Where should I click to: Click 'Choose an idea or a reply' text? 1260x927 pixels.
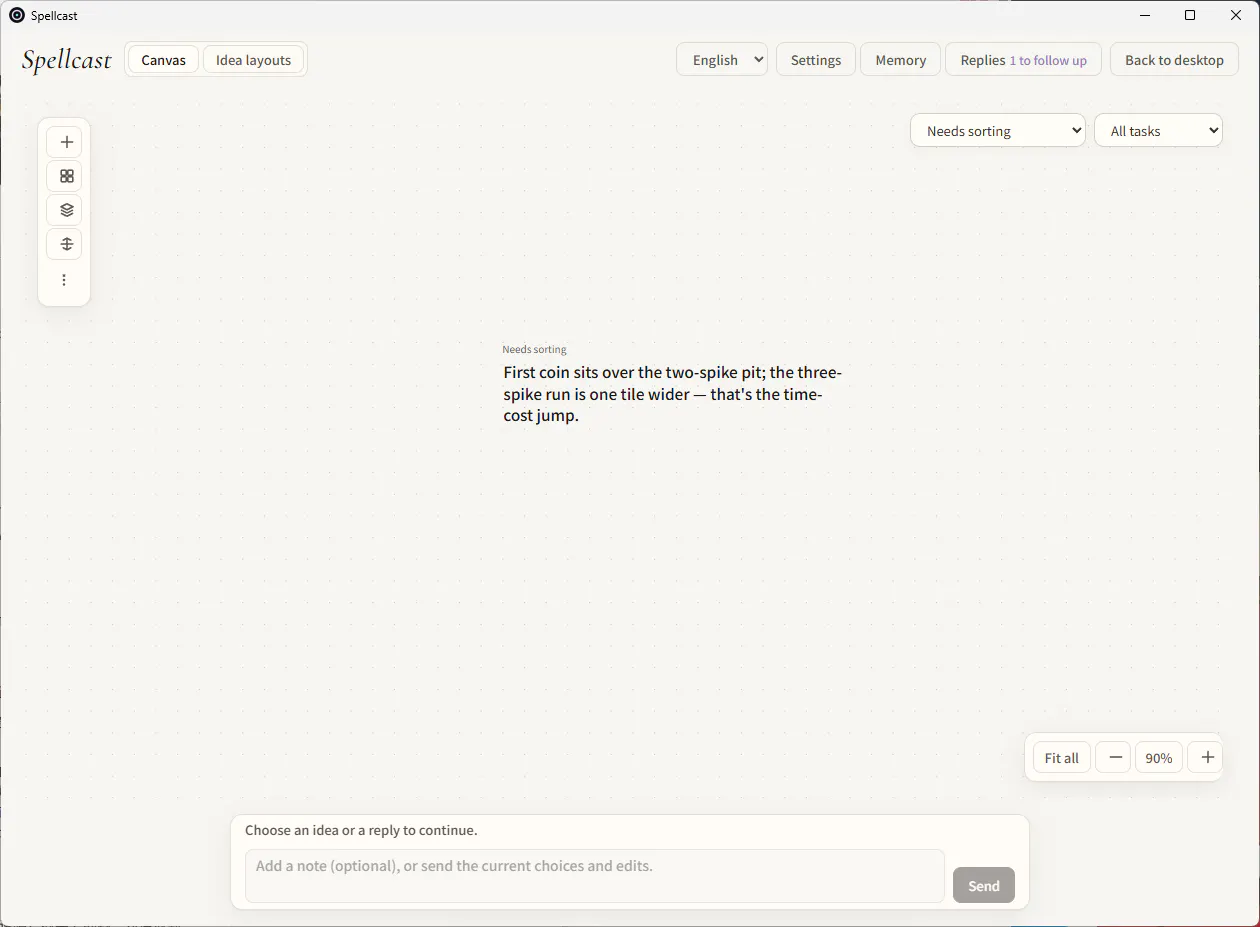pos(361,830)
